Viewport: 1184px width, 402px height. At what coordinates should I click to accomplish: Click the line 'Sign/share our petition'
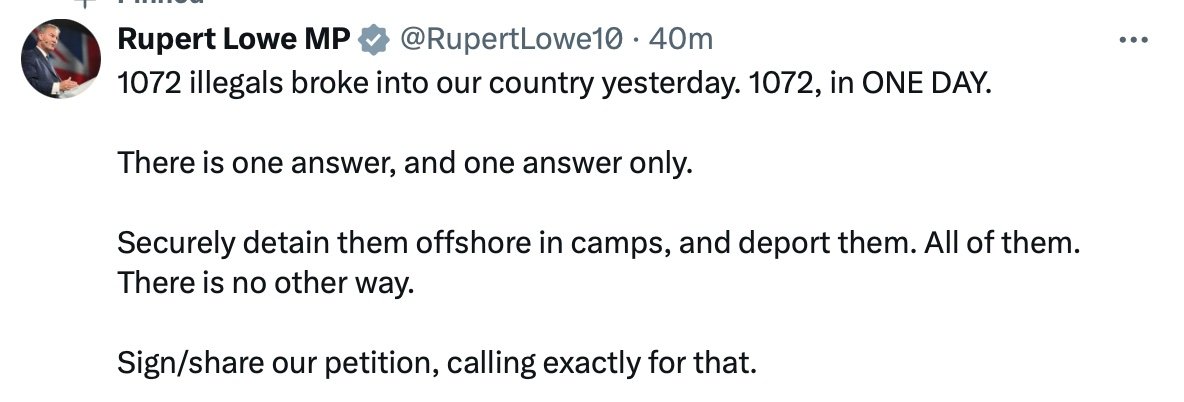(436, 363)
